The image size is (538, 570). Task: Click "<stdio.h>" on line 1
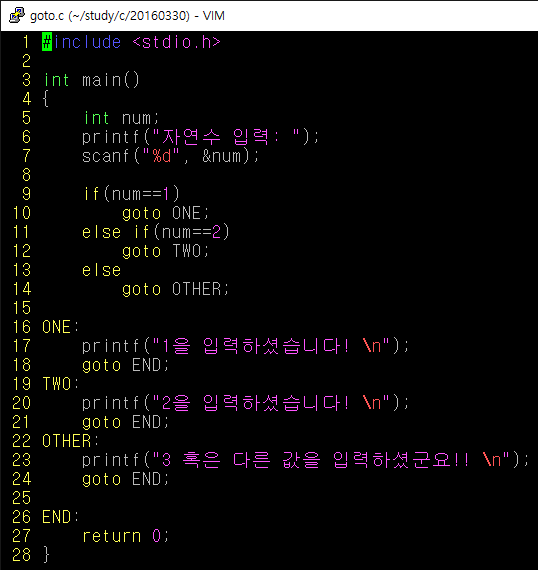[176, 42]
